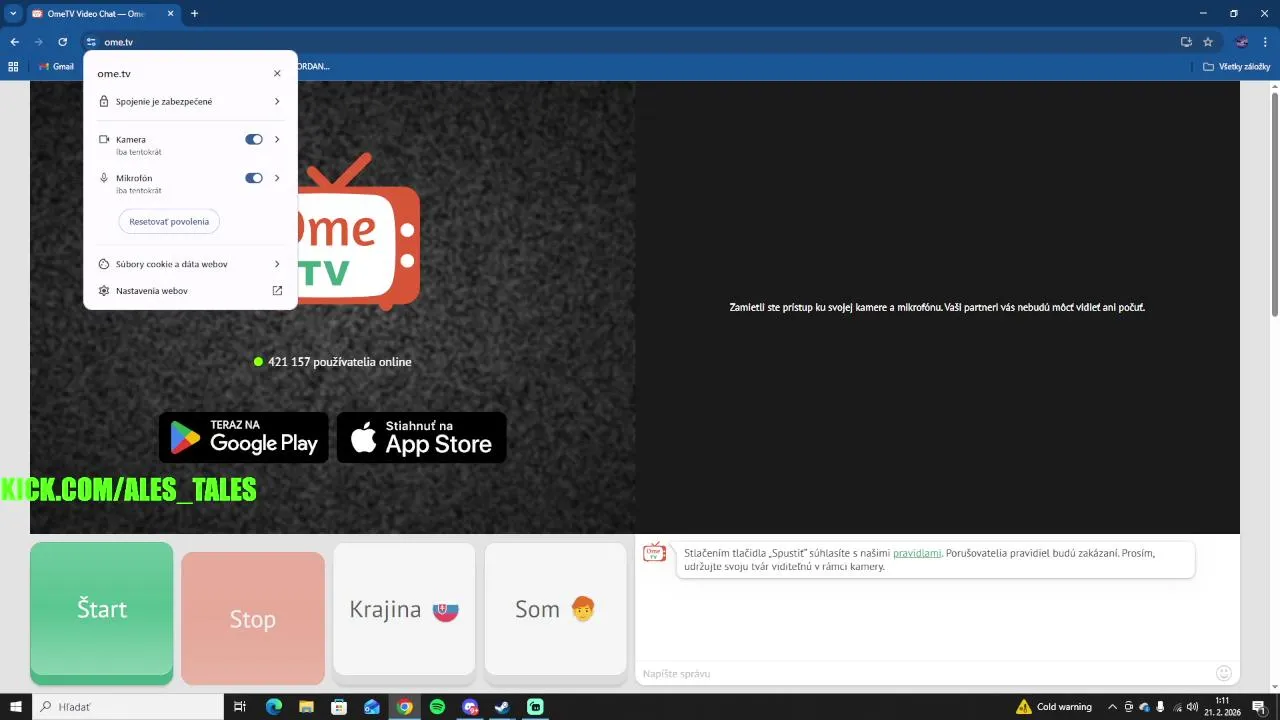1280x720 pixels.
Task: Click Resetovať povolenia button
Action: (x=169, y=222)
